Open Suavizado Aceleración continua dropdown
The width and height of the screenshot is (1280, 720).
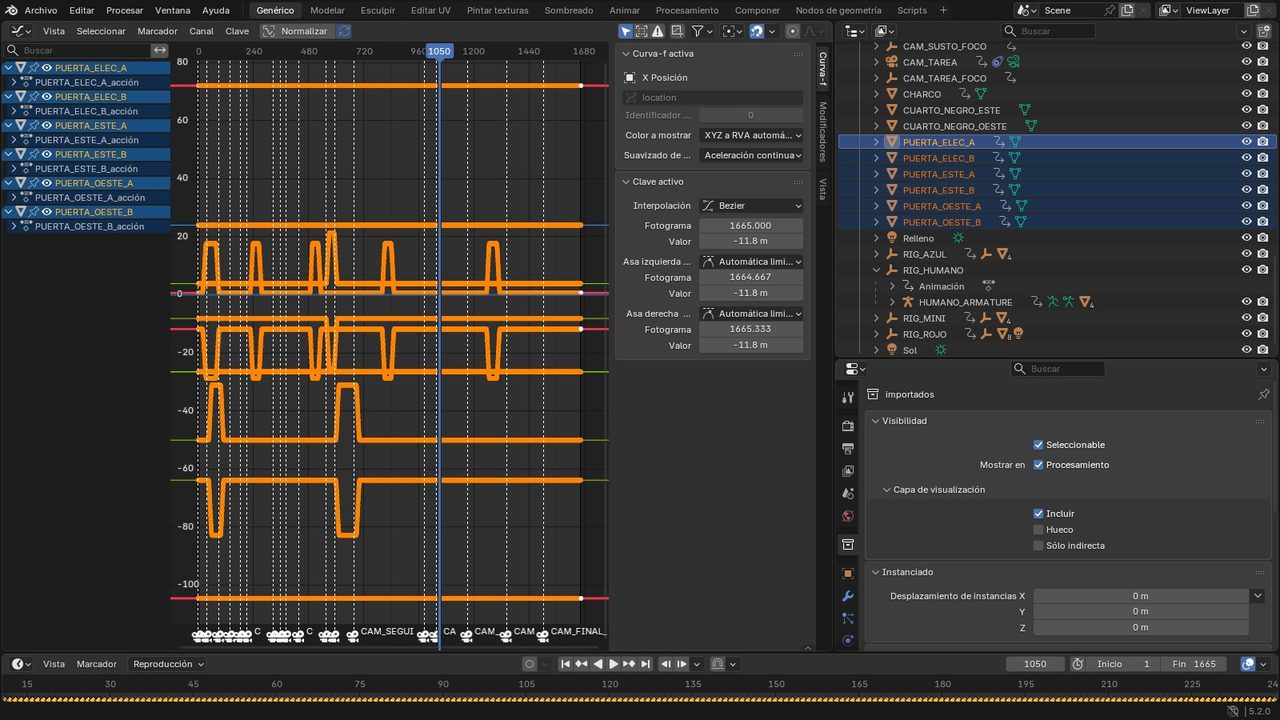(x=751, y=155)
